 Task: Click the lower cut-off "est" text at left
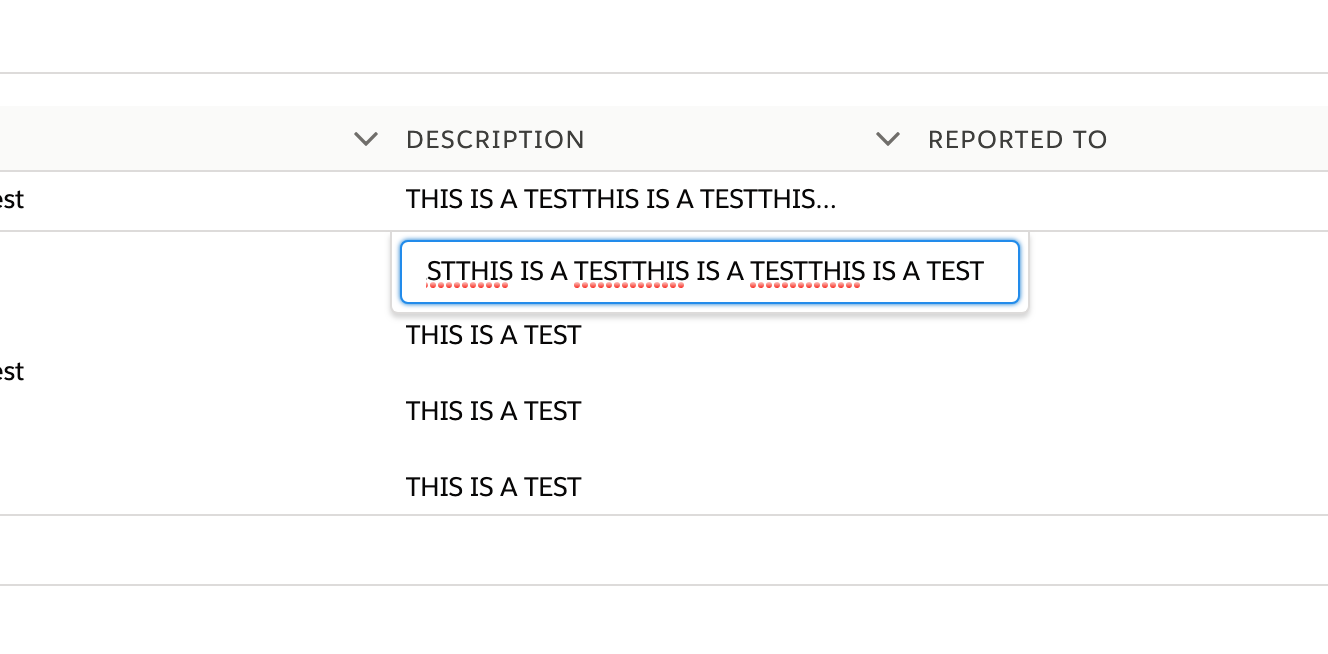pyautogui.click(x=11, y=372)
